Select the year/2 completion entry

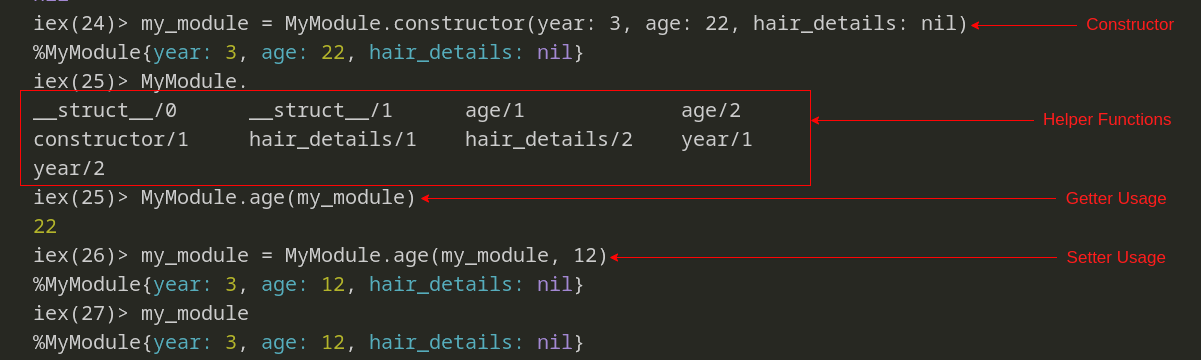69,168
